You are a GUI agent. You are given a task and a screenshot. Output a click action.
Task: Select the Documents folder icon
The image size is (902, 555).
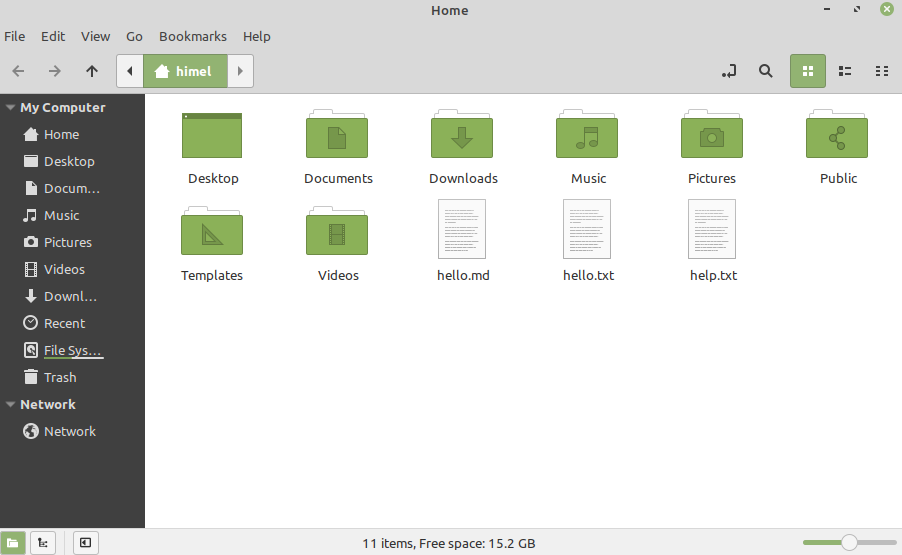click(337, 134)
